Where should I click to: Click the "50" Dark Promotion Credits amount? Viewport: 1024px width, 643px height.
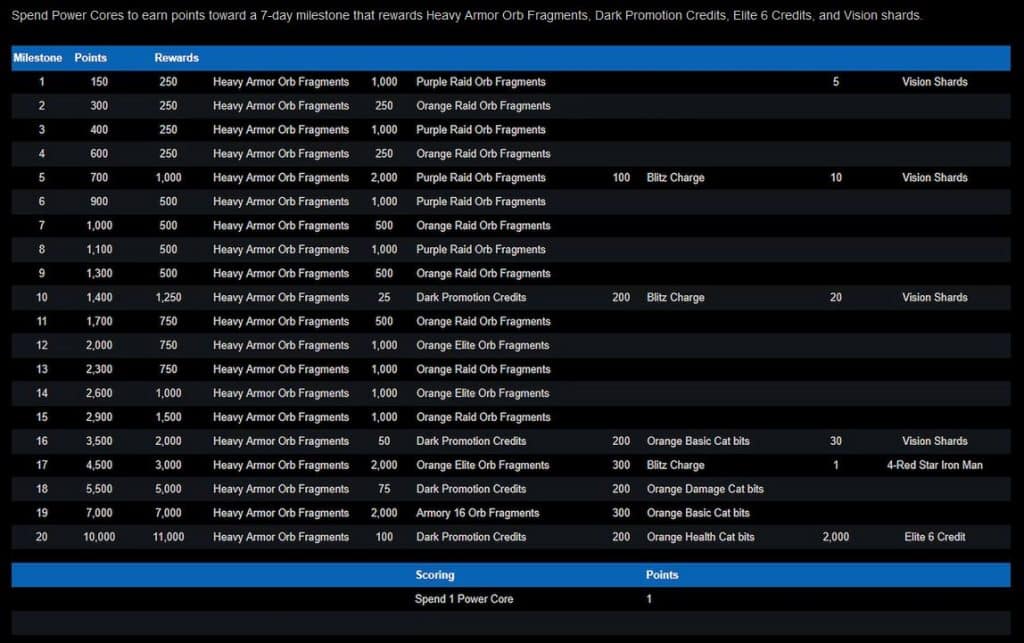pyautogui.click(x=384, y=441)
